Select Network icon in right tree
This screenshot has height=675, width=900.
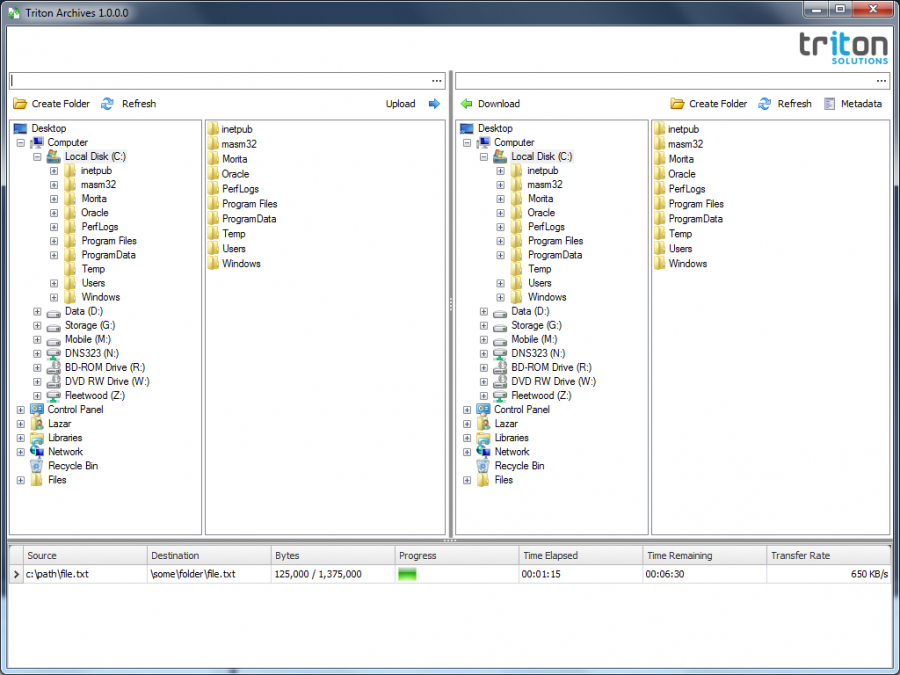(483, 452)
